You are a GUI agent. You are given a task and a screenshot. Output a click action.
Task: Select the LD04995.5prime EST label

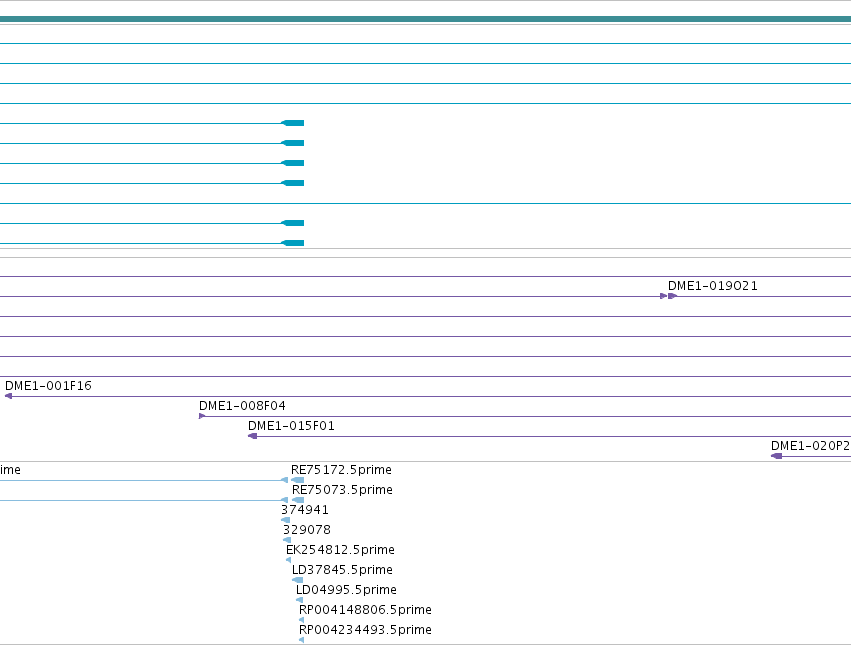(x=346, y=590)
